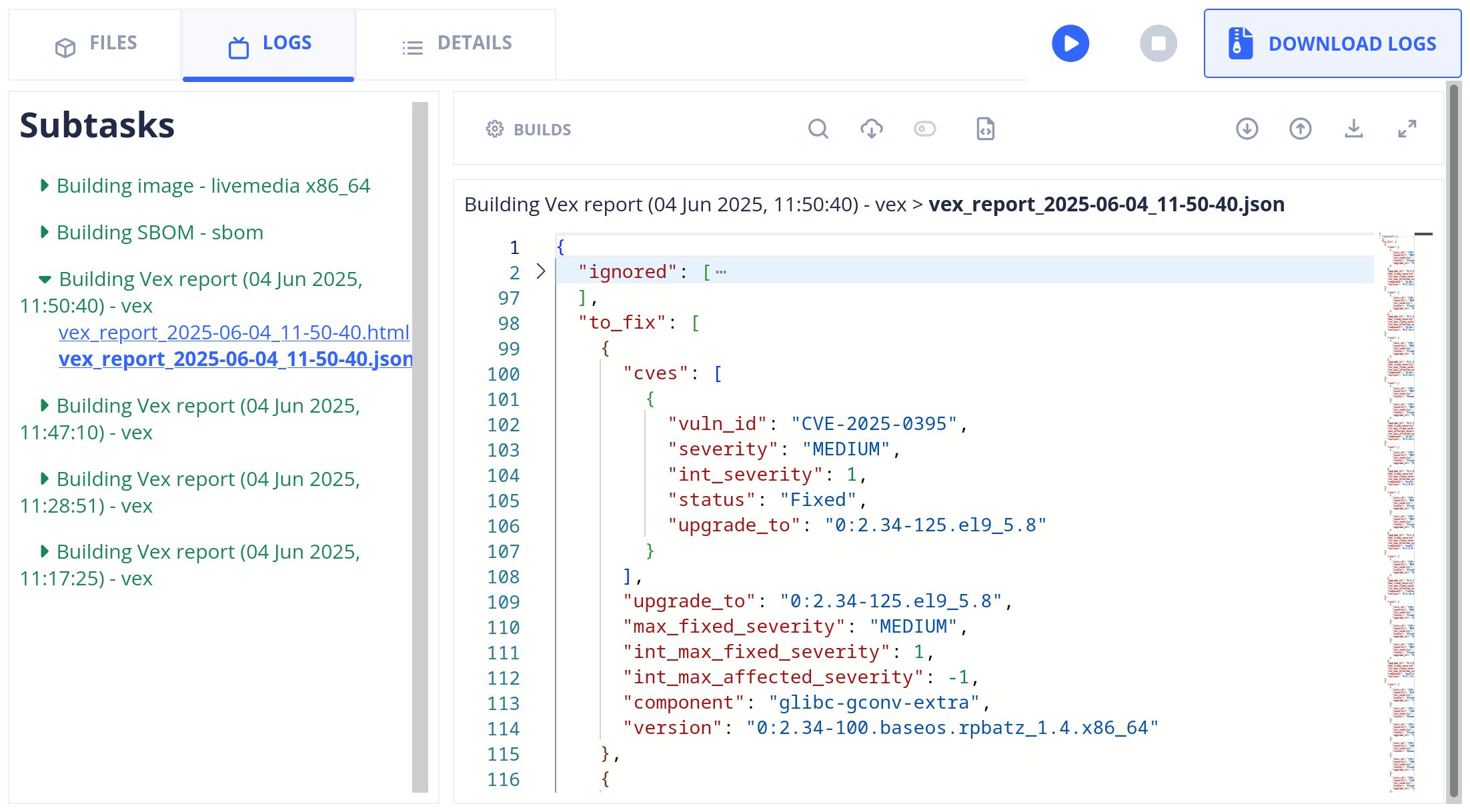Open the Files tab
Screen dimensions: 1470x812
95,45
